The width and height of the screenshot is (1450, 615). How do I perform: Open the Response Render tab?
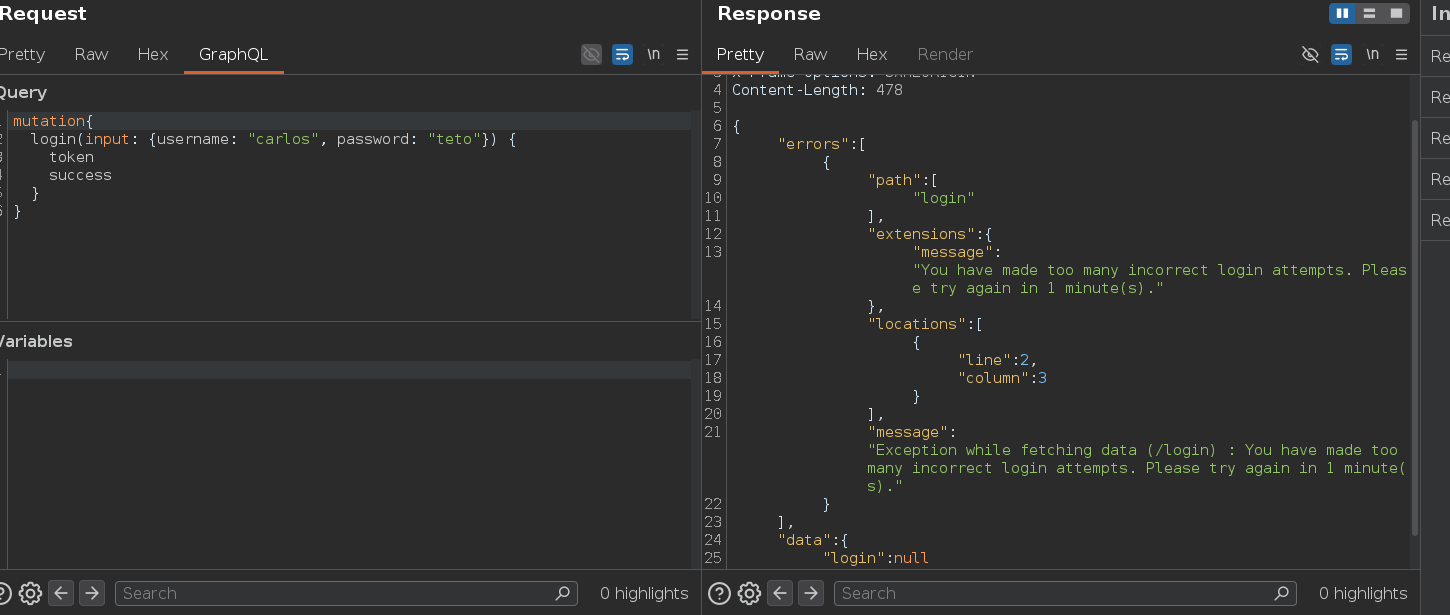945,54
